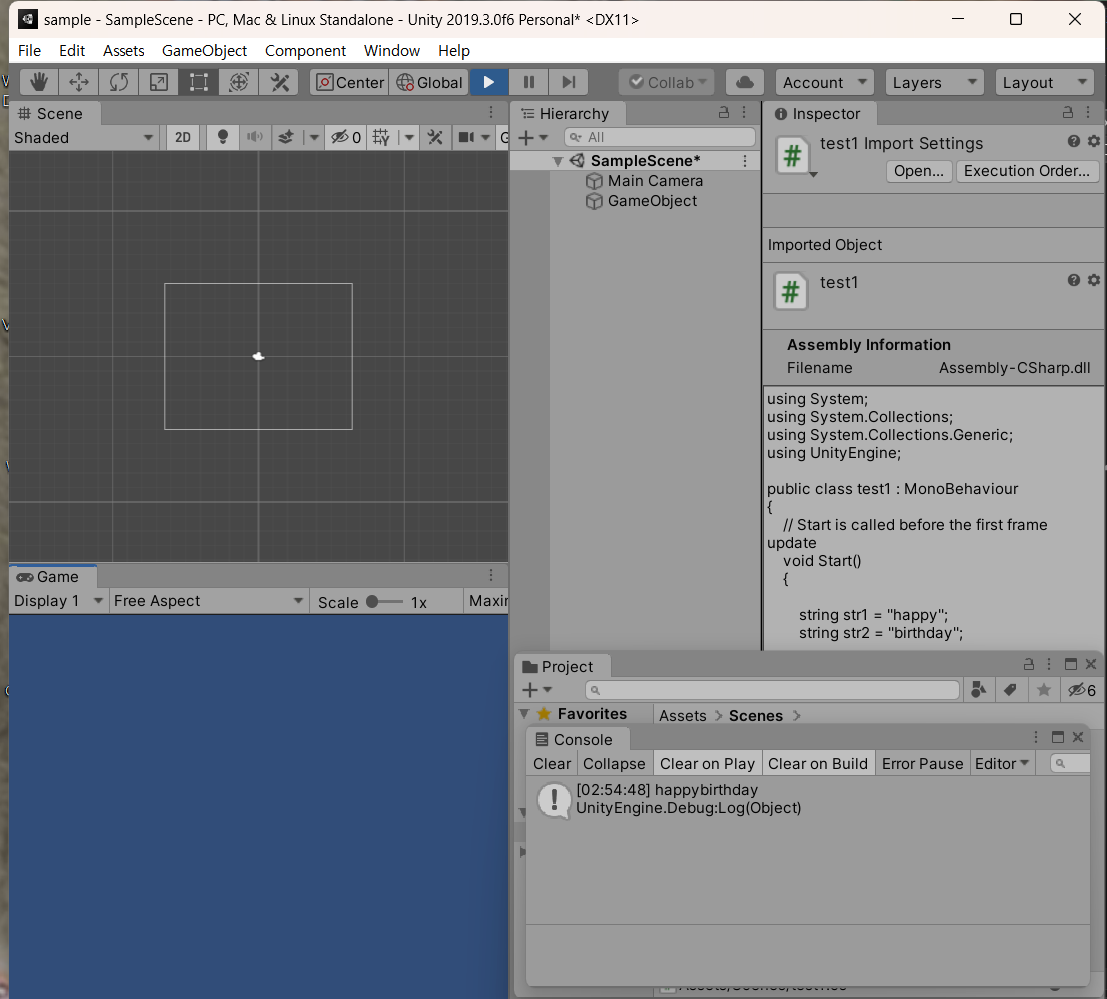Open Hierarchy panel options menu
The height and width of the screenshot is (999, 1107).
744,112
